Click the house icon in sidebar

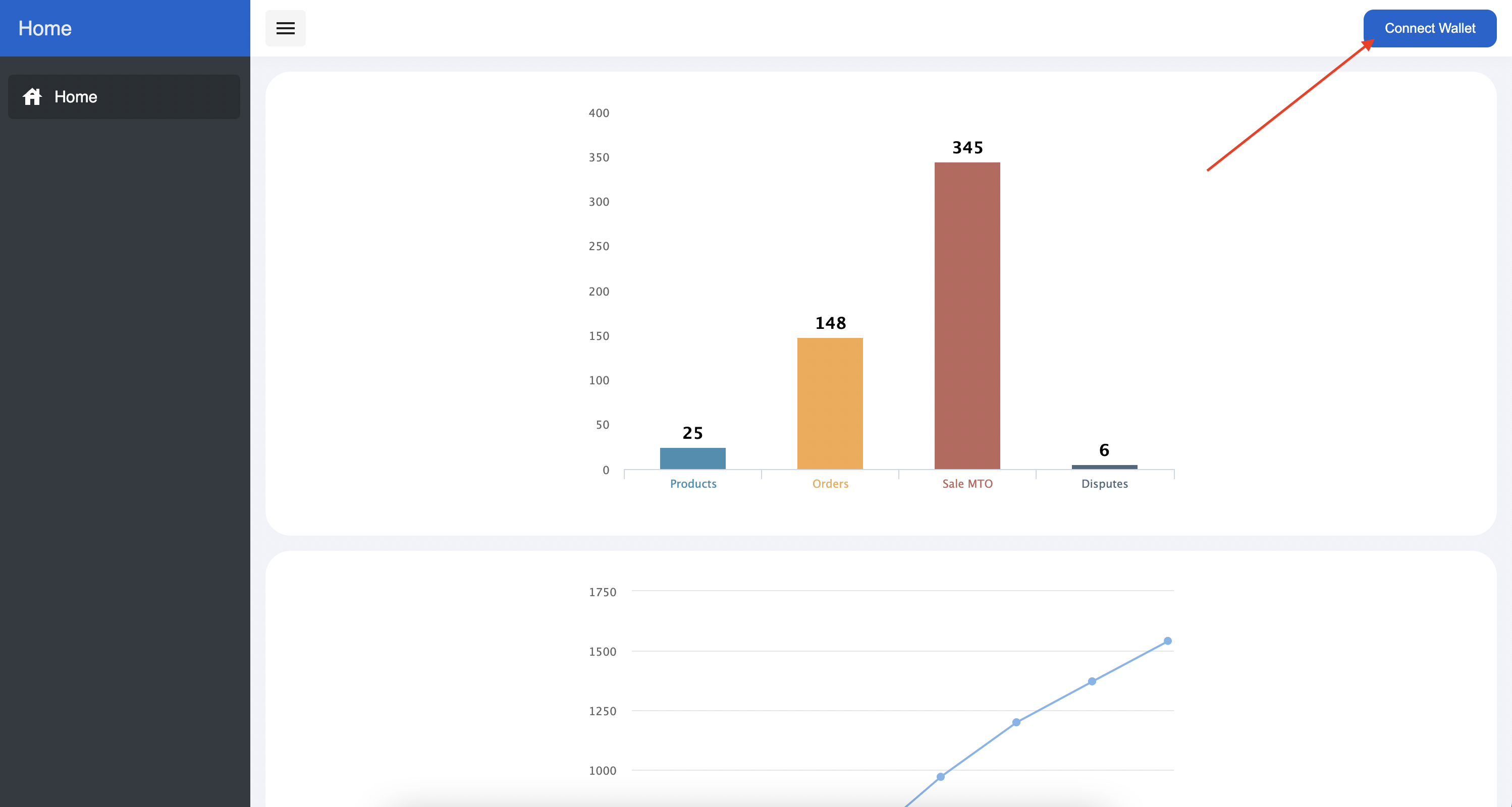tap(32, 97)
